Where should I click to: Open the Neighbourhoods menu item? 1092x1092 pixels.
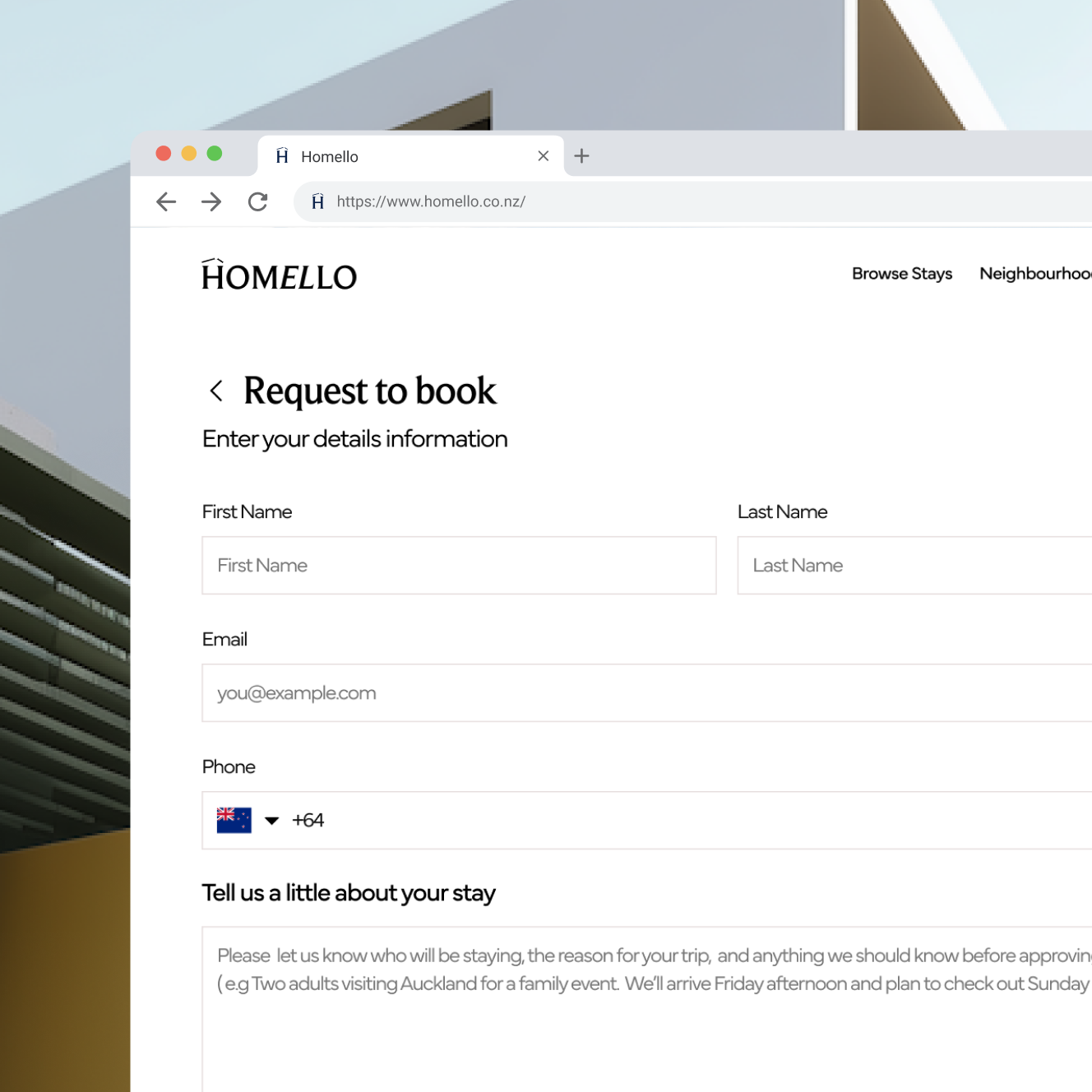(x=1035, y=274)
